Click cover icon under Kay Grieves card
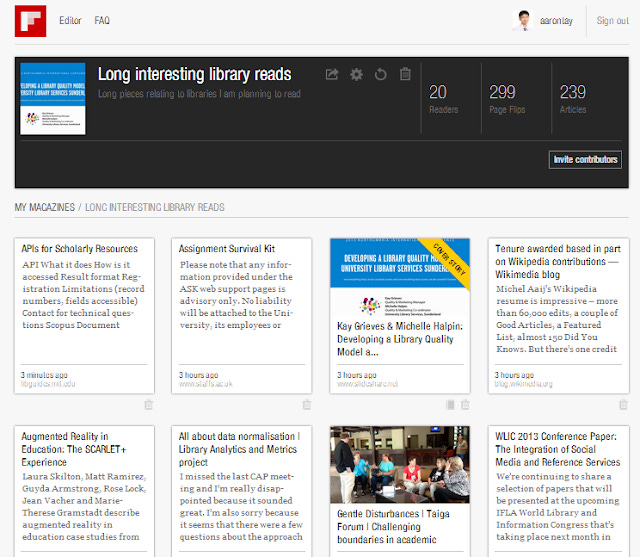The width and height of the screenshot is (640, 557). tap(450, 404)
